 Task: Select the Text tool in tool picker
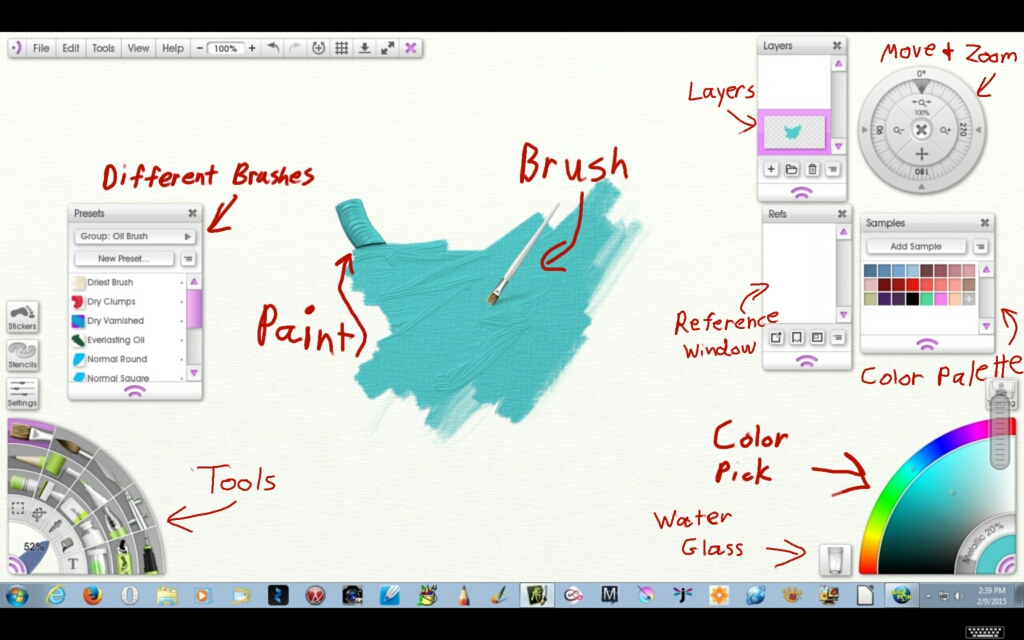tap(73, 564)
